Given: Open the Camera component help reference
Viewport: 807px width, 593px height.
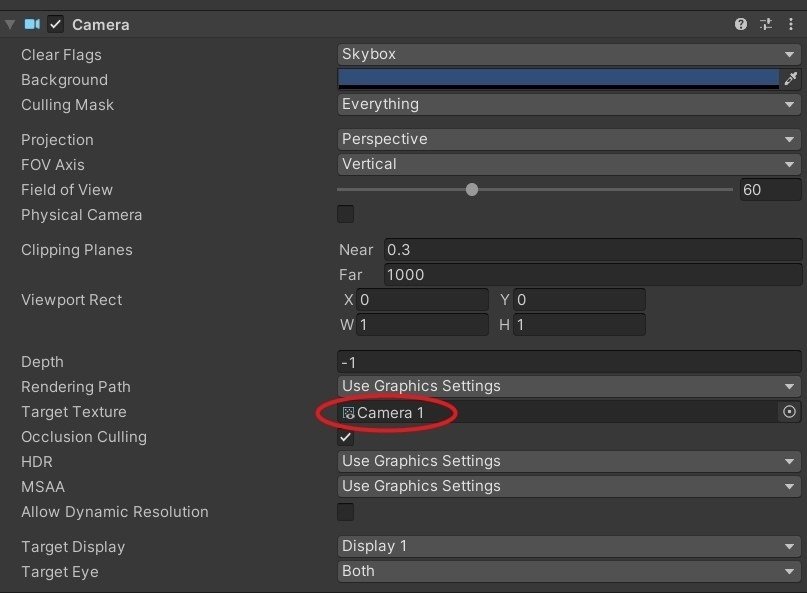Looking at the screenshot, I should [741, 24].
